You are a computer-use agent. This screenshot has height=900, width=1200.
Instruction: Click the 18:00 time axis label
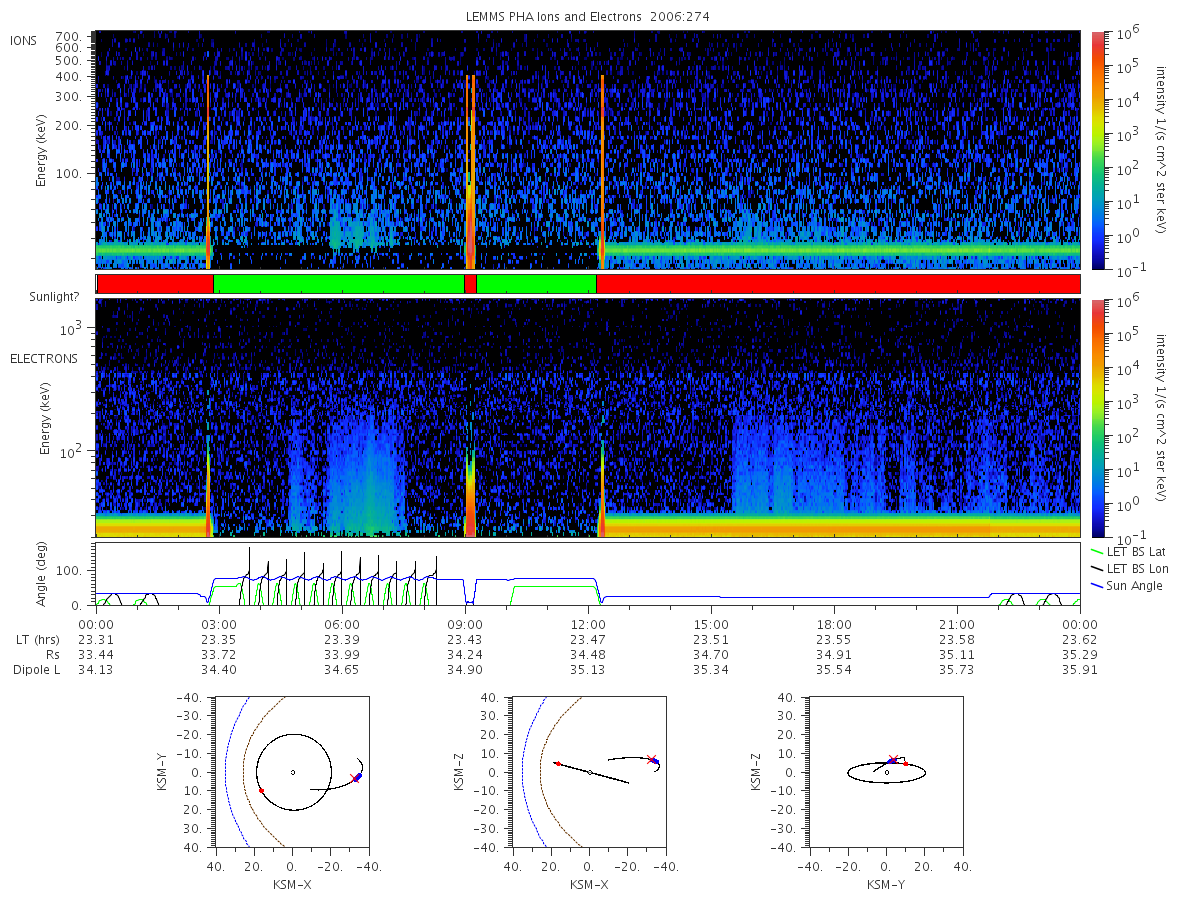tap(834, 623)
